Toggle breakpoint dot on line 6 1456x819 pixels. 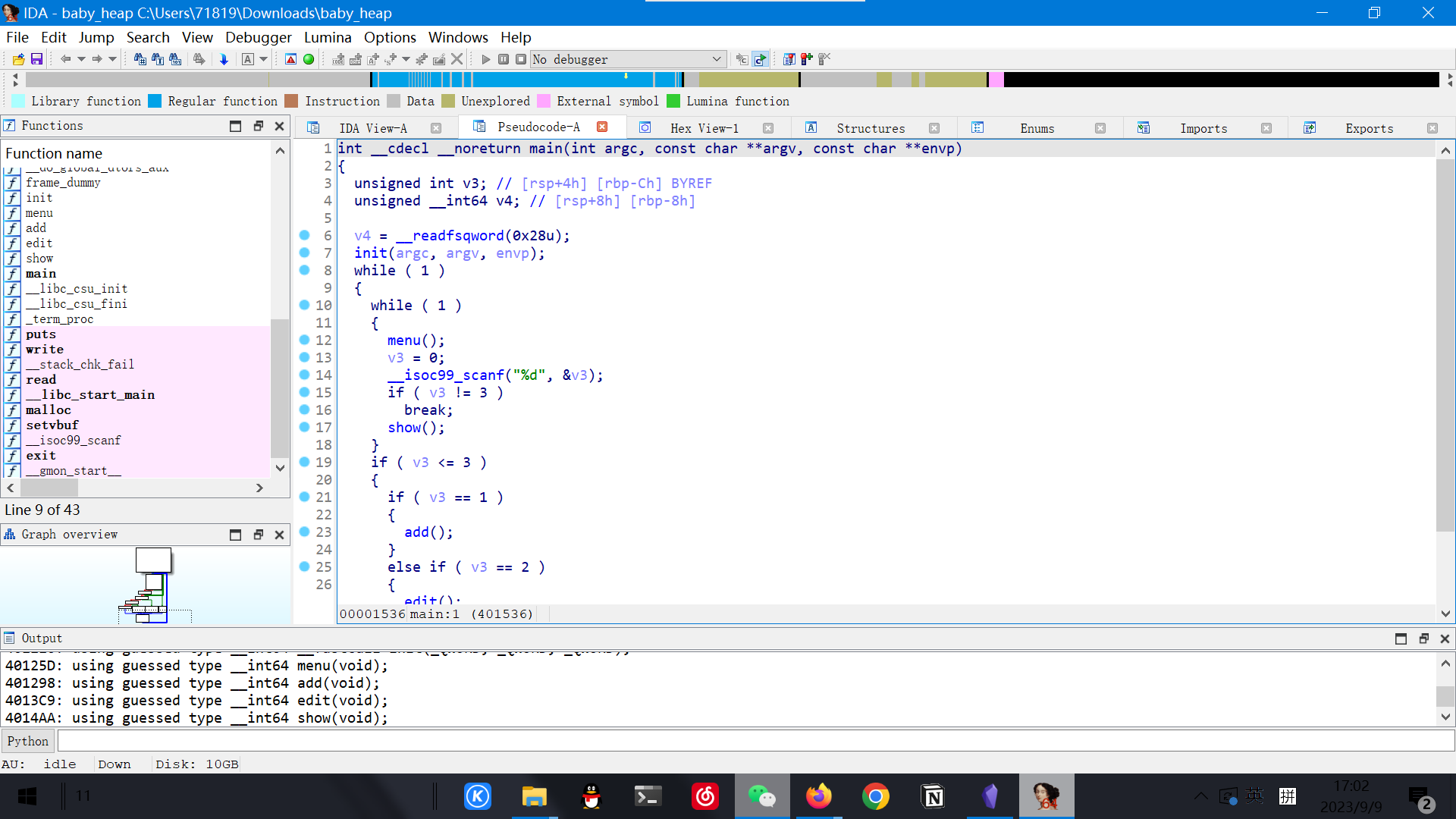click(x=304, y=235)
